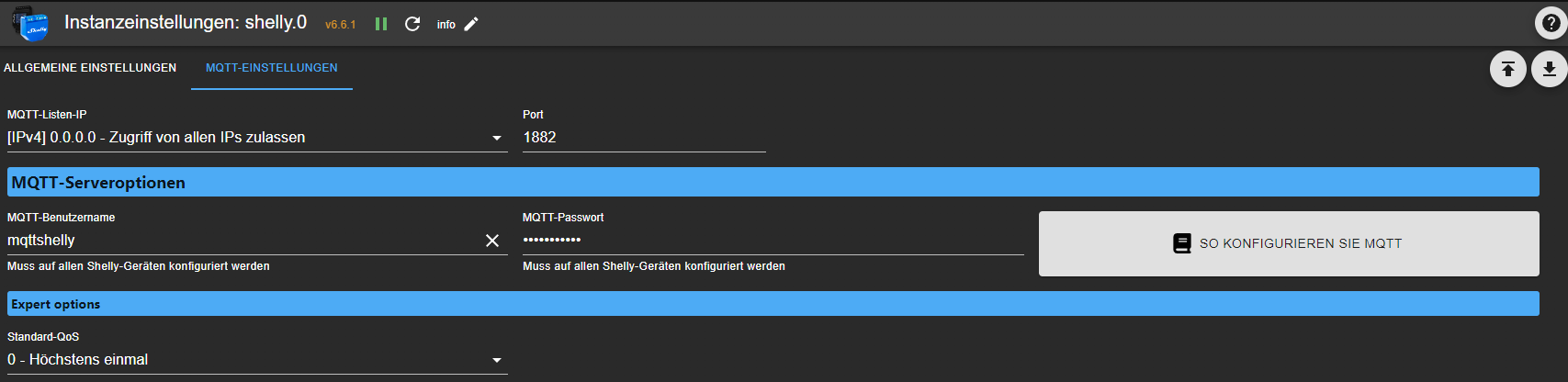Click the download configuration arrow icon
This screenshot has width=1568, height=382.
coord(1549,69)
